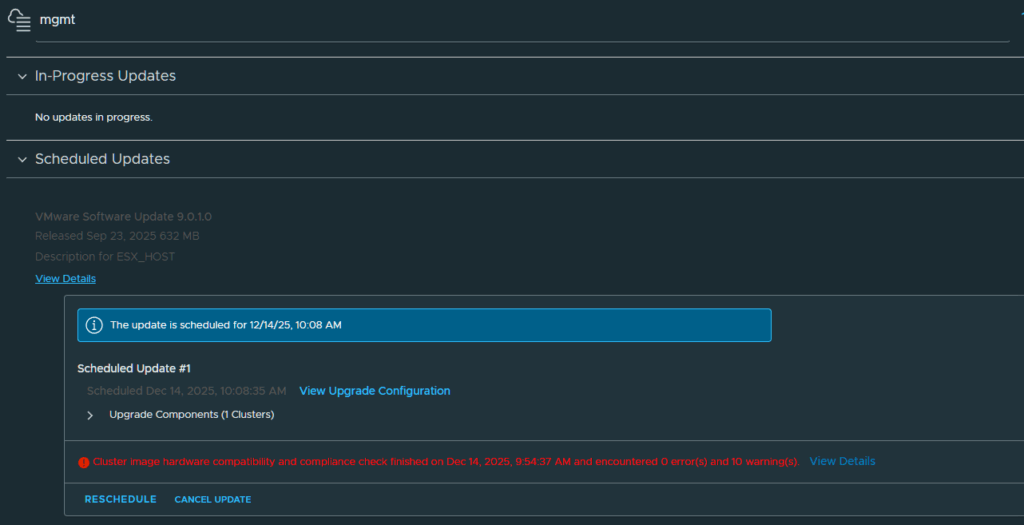Click the 'No updates in progress' text
The image size is (1024, 525).
click(x=93, y=118)
